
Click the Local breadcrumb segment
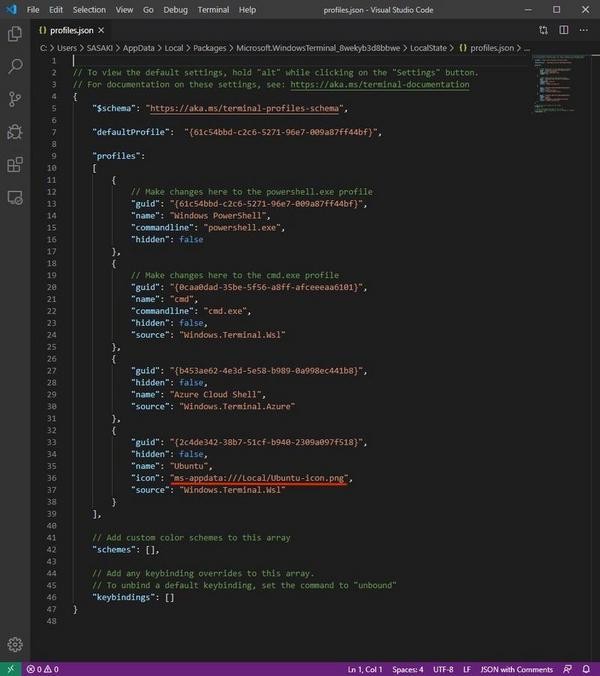pyautogui.click(x=174, y=48)
